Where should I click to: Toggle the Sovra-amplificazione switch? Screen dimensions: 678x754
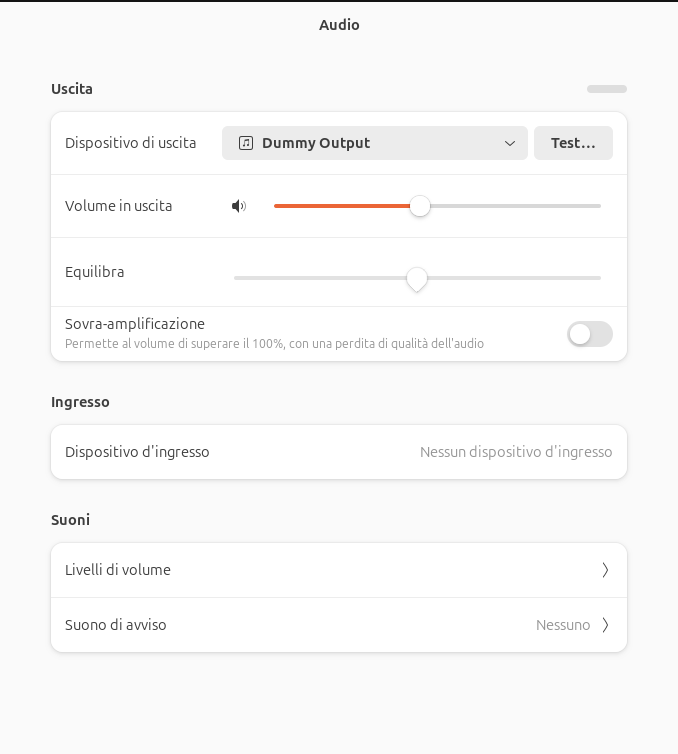pos(589,334)
